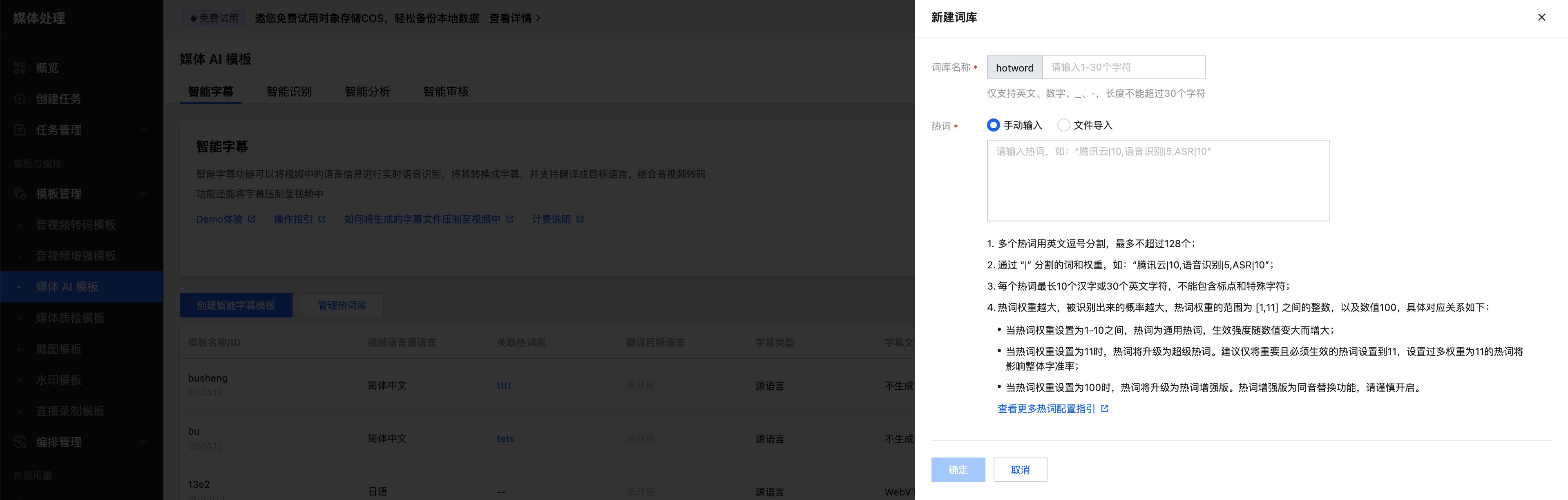
Task: Open Demo体验 link
Action: [x=219, y=219]
